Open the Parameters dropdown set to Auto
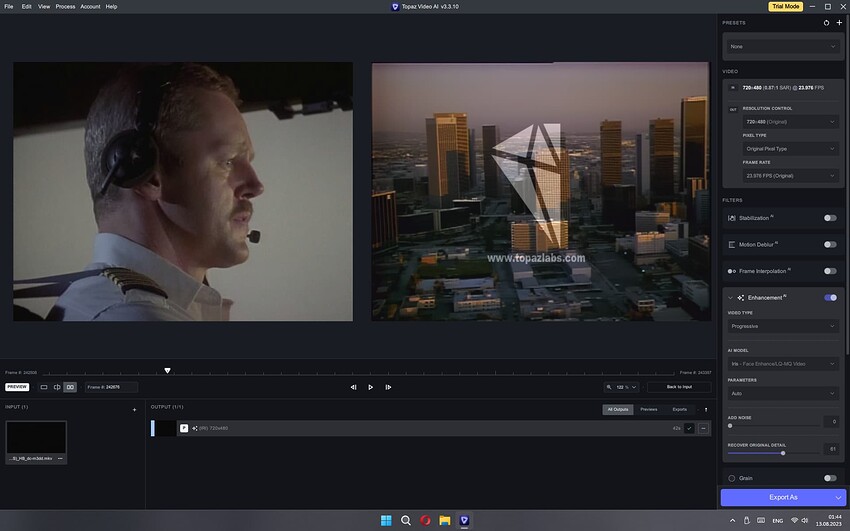850x531 pixels. point(783,393)
